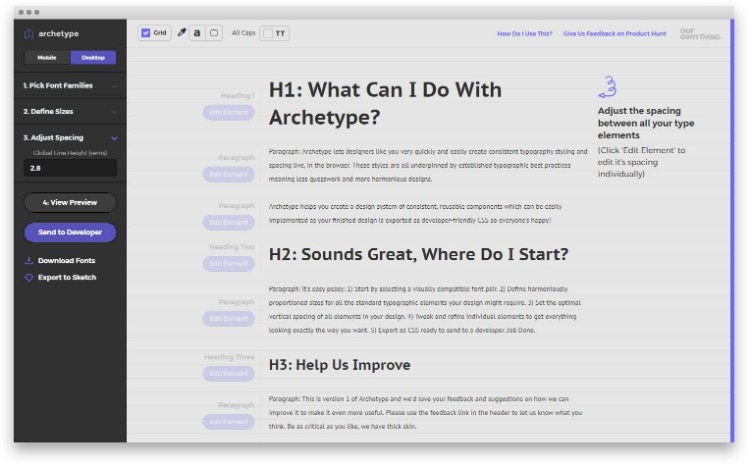Click the right-edge purple scrollbar
Image resolution: width=748 pixels, height=464 pixels.
point(732,231)
